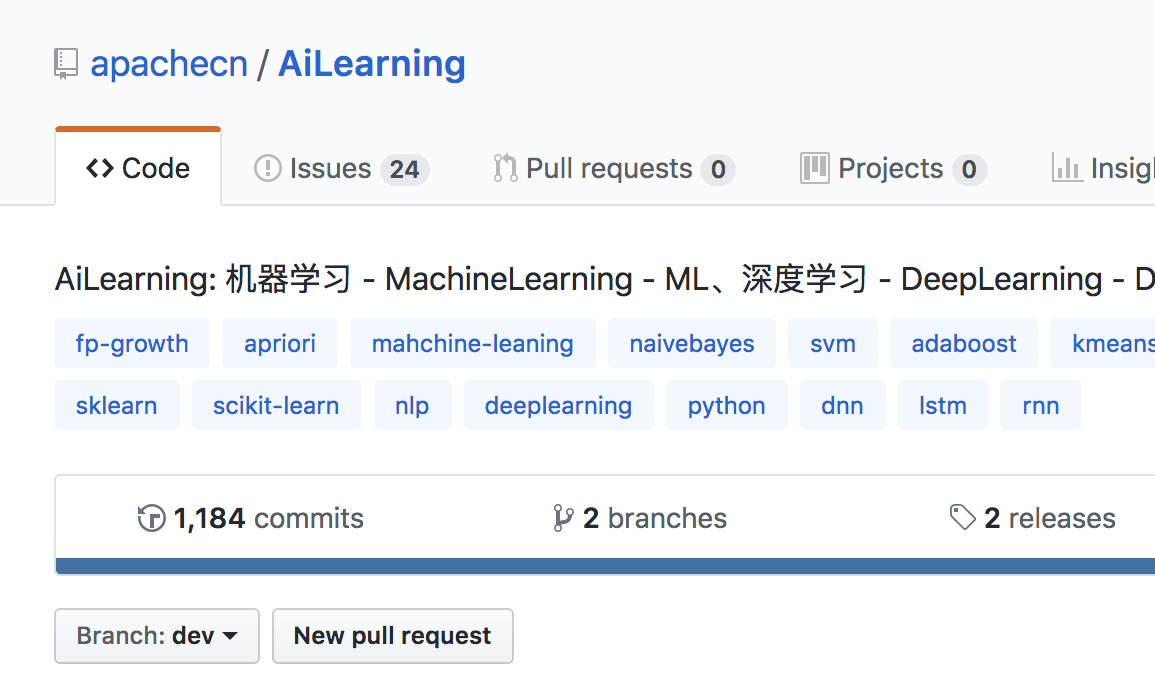The width and height of the screenshot is (1155, 674).
Task: Click the releases tag icon
Action: (962, 518)
